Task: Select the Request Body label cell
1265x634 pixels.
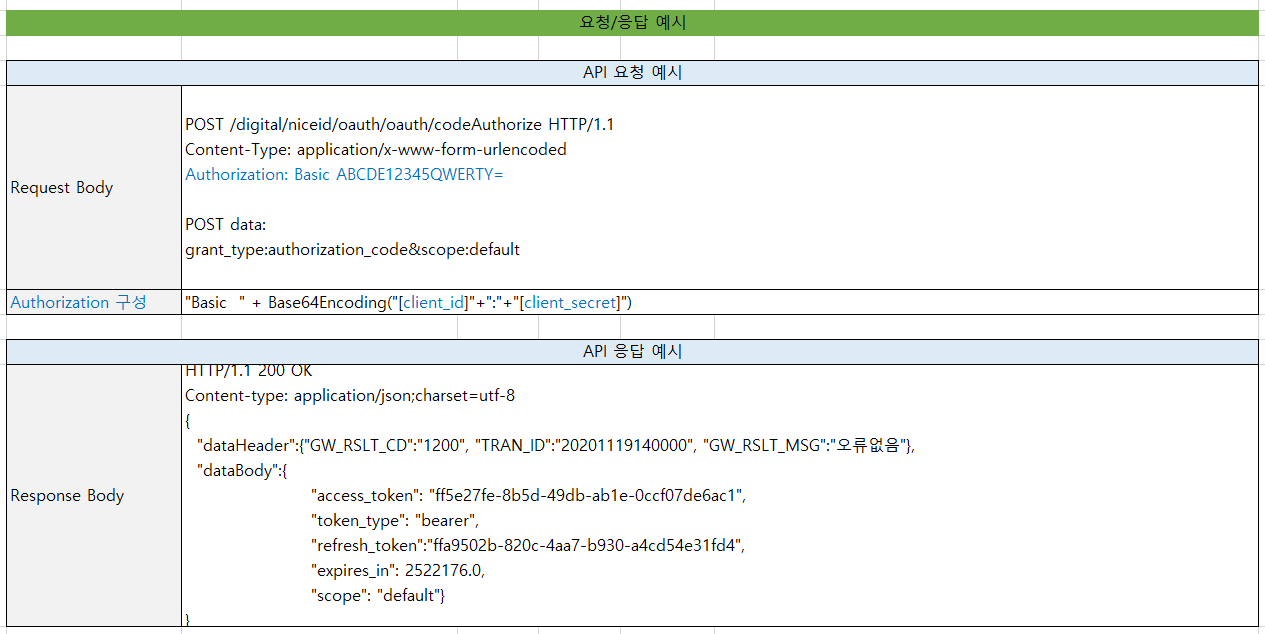Action: coord(62,188)
